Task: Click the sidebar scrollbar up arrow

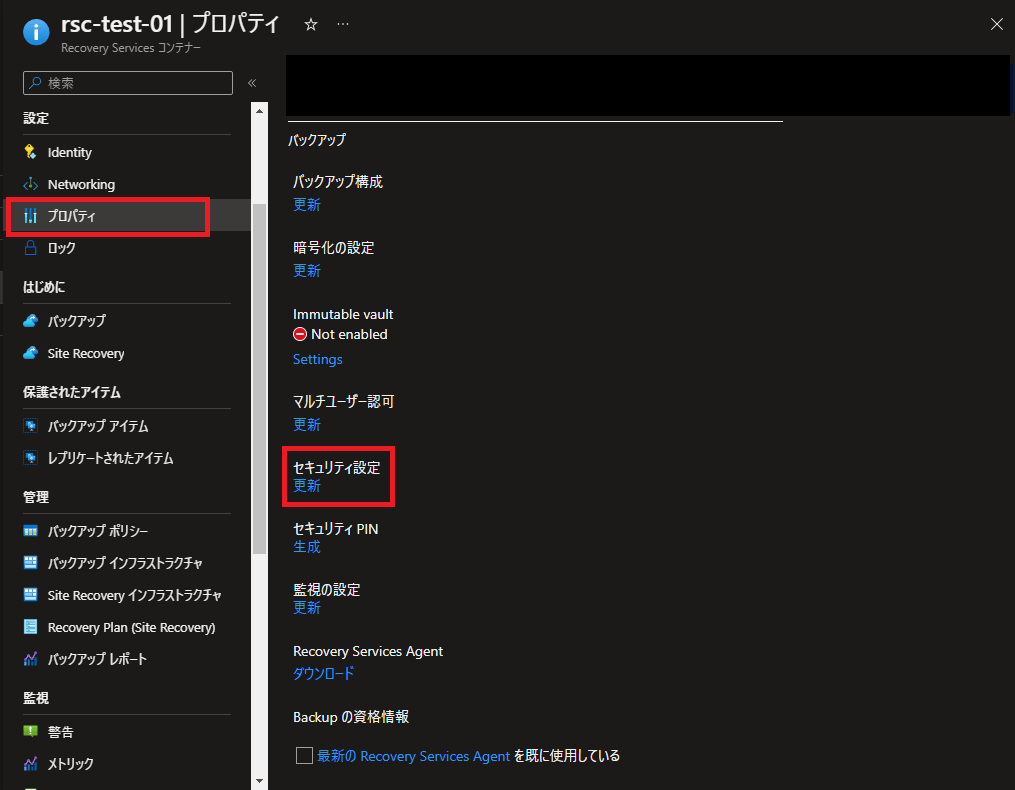Action: [x=260, y=111]
